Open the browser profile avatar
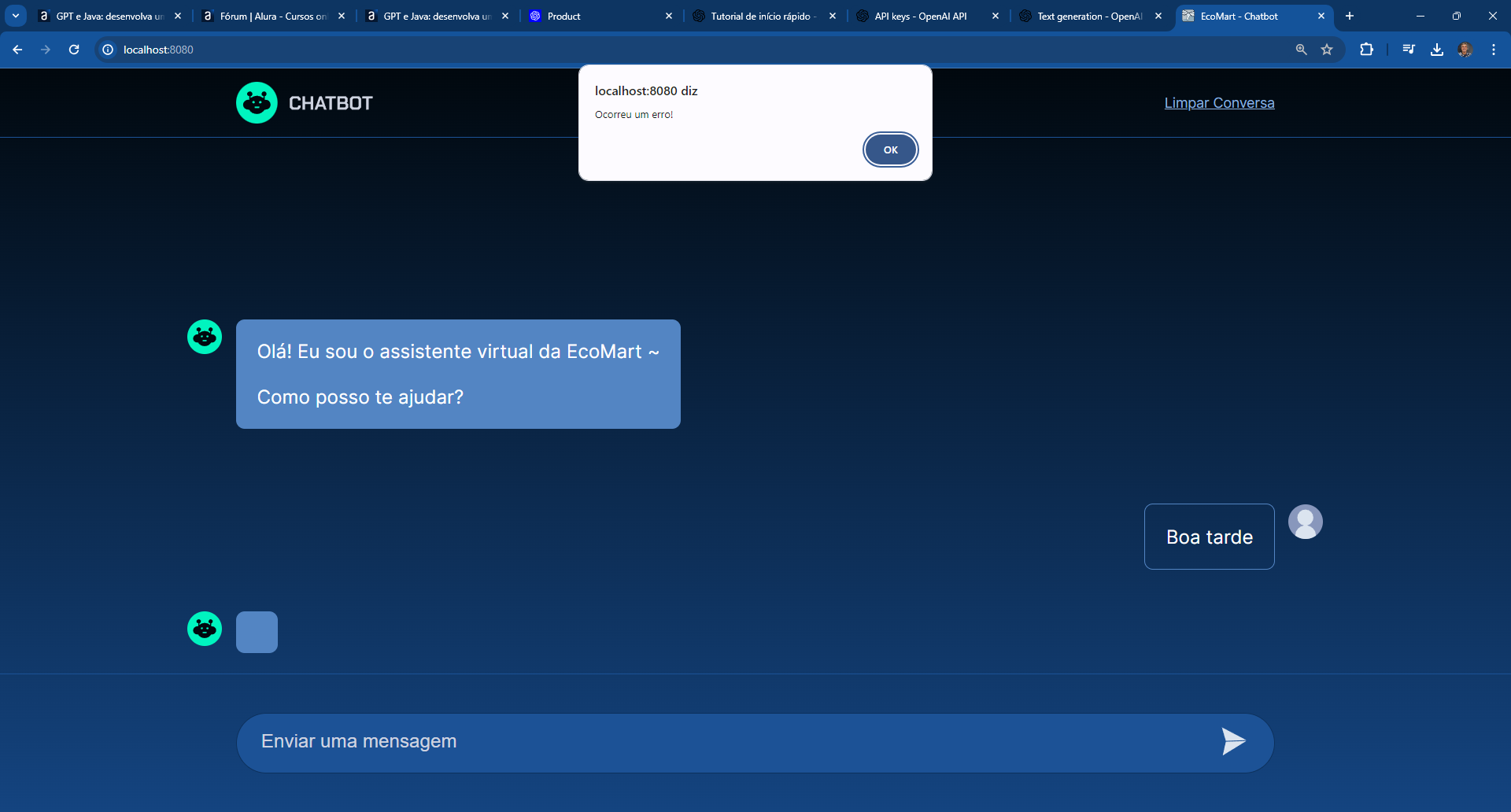The image size is (1511, 812). (x=1465, y=50)
